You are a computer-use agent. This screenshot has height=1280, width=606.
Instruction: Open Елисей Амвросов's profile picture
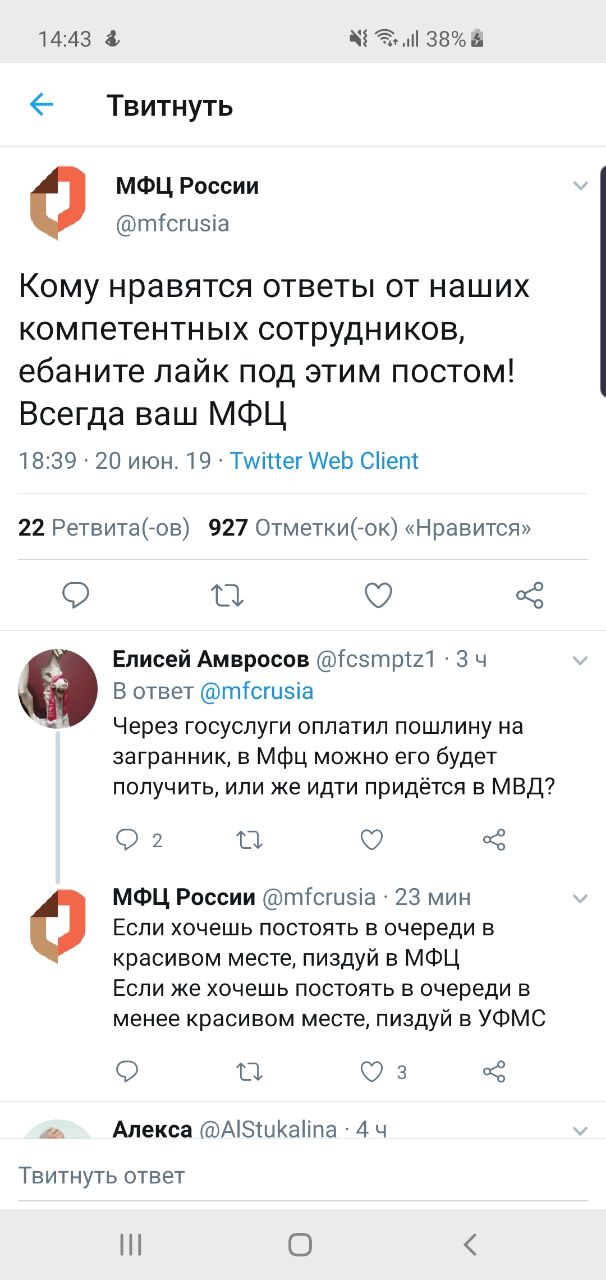[58, 689]
